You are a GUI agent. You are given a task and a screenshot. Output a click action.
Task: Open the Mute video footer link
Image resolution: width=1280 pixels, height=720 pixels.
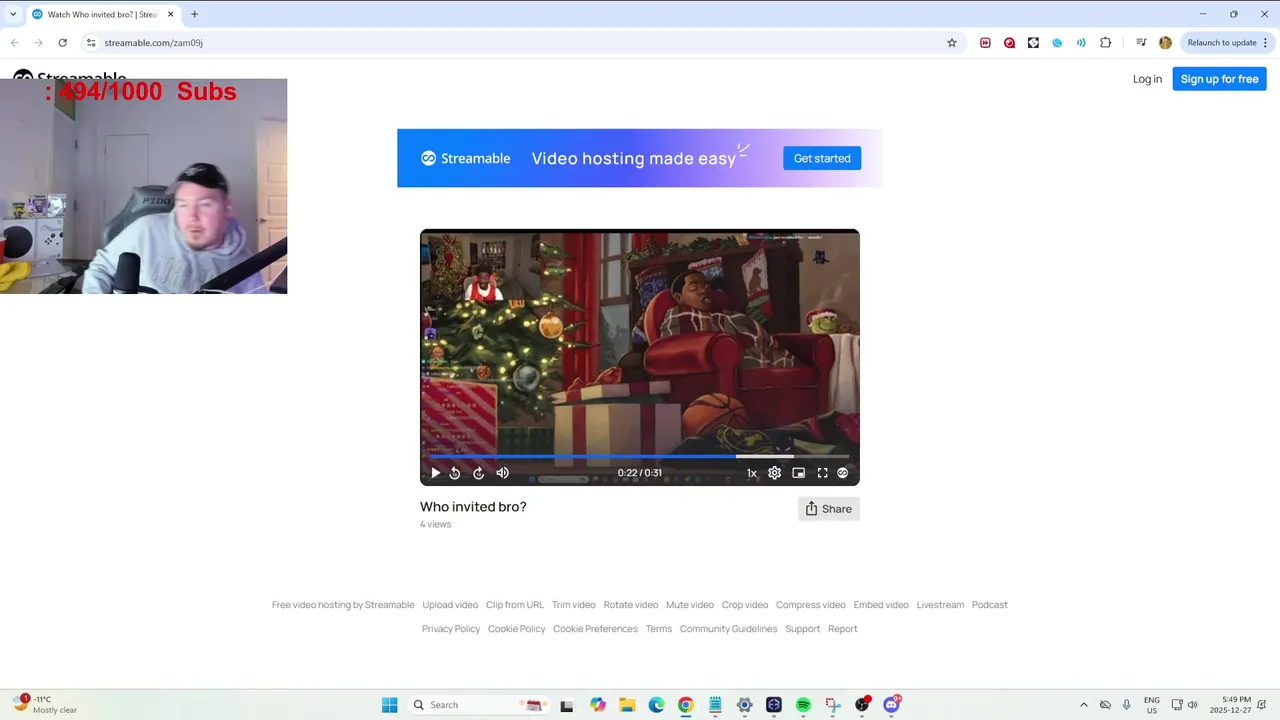tap(690, 605)
